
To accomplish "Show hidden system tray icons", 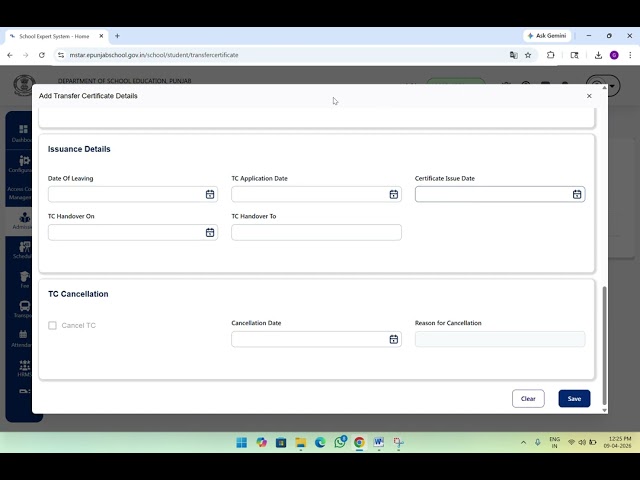I will [523, 442].
